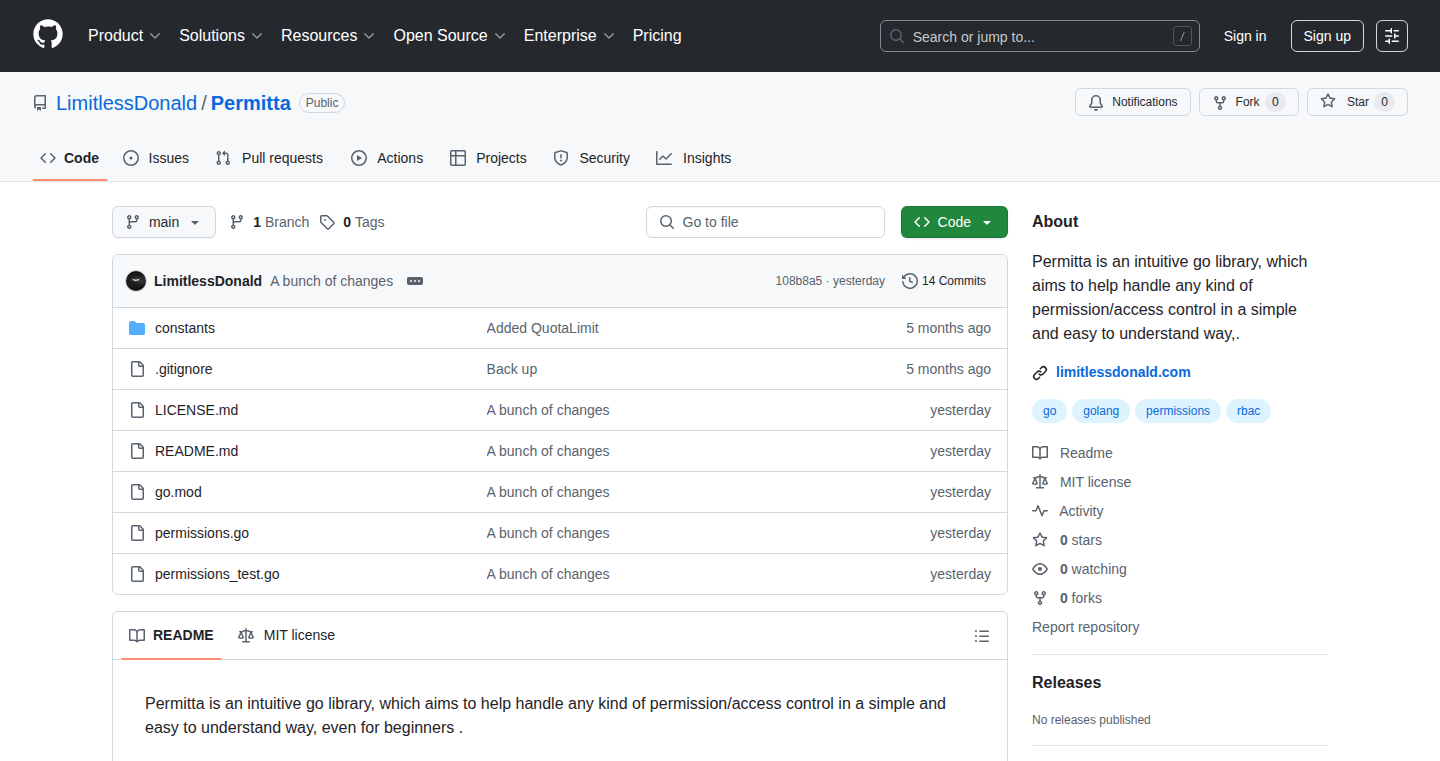This screenshot has width=1440, height=761.
Task: Expand the Enterprise menu
Action: (x=569, y=36)
